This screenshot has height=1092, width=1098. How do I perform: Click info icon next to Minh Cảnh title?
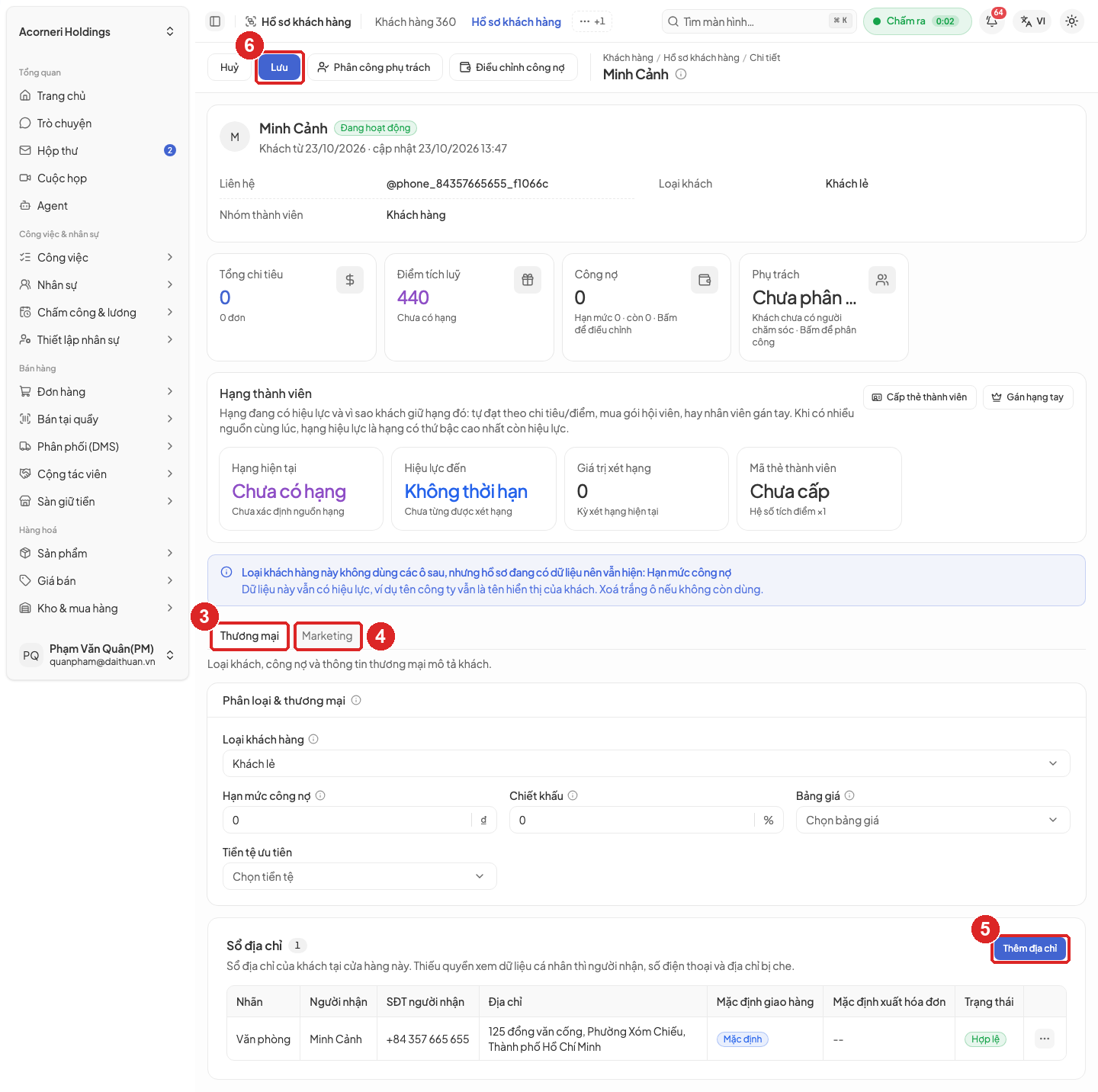tap(681, 74)
